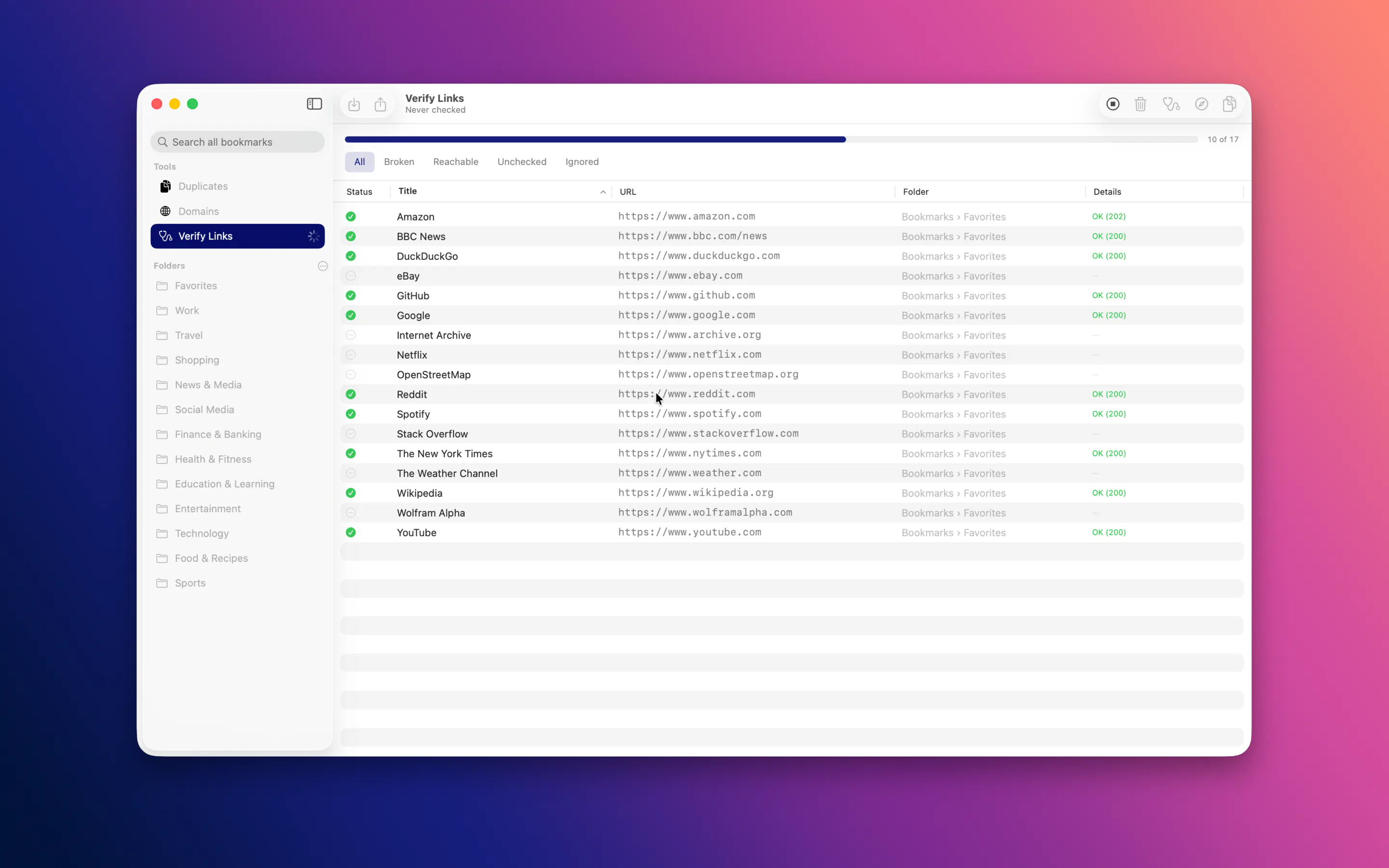Click Amazon's OK (202) details
This screenshot has width=1389, height=868.
(x=1108, y=217)
